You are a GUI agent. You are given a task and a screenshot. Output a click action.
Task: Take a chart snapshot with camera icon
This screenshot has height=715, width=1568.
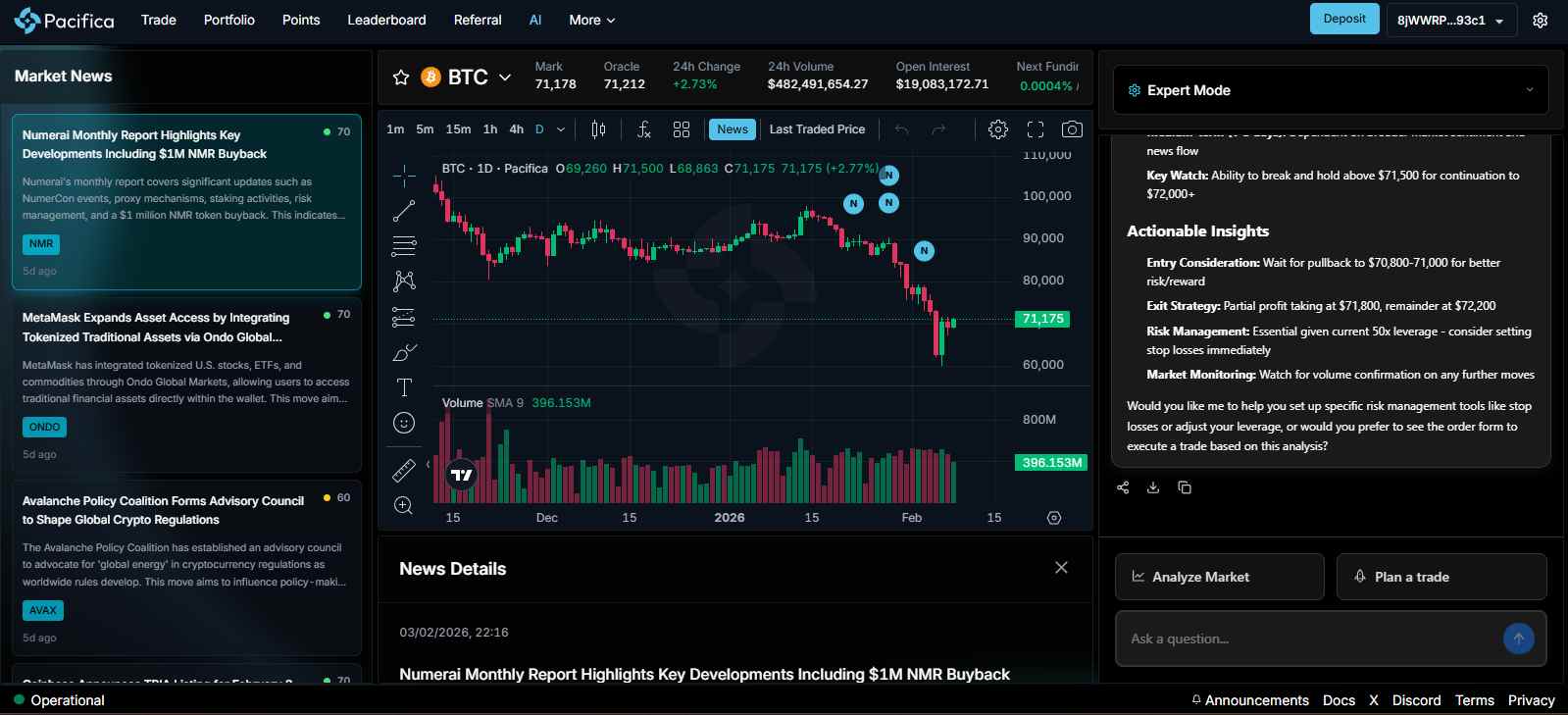(x=1072, y=129)
